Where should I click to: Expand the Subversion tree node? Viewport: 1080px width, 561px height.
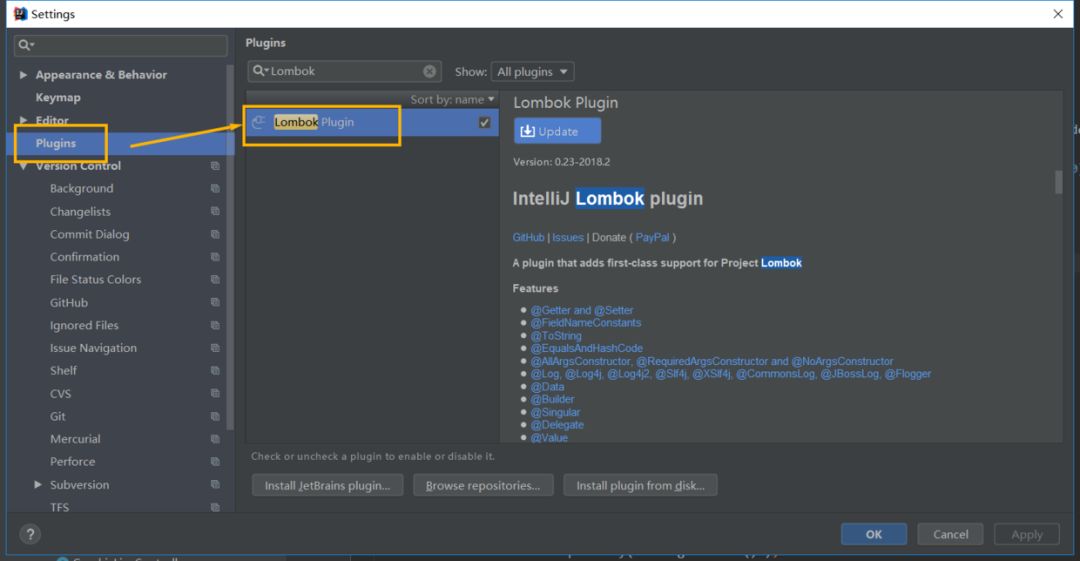tap(38, 484)
